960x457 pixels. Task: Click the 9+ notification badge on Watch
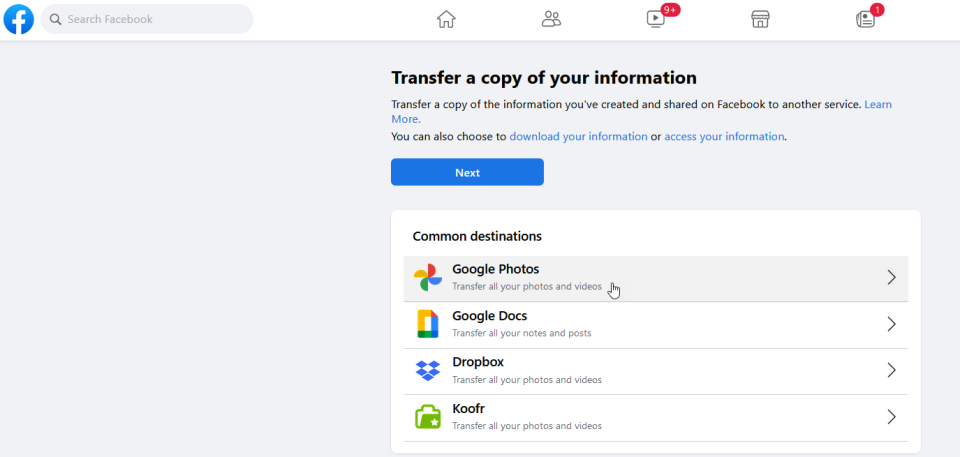[670, 9]
